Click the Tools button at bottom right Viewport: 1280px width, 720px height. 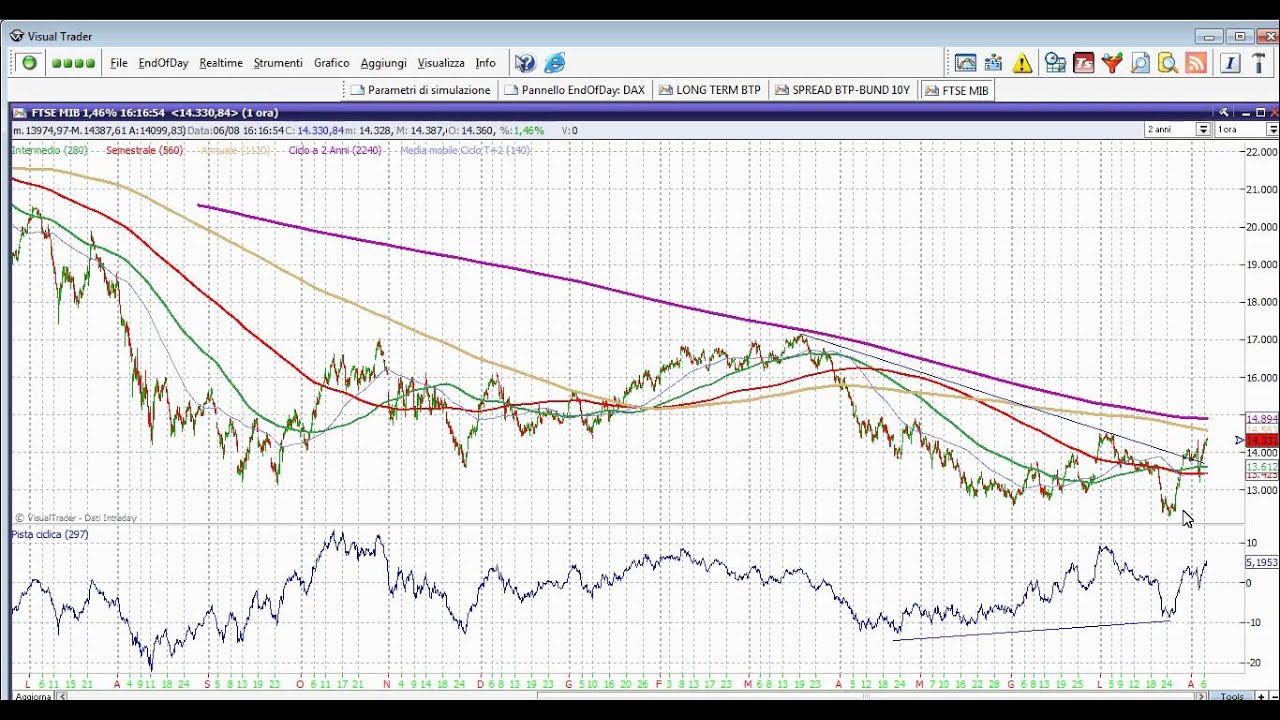point(1232,697)
